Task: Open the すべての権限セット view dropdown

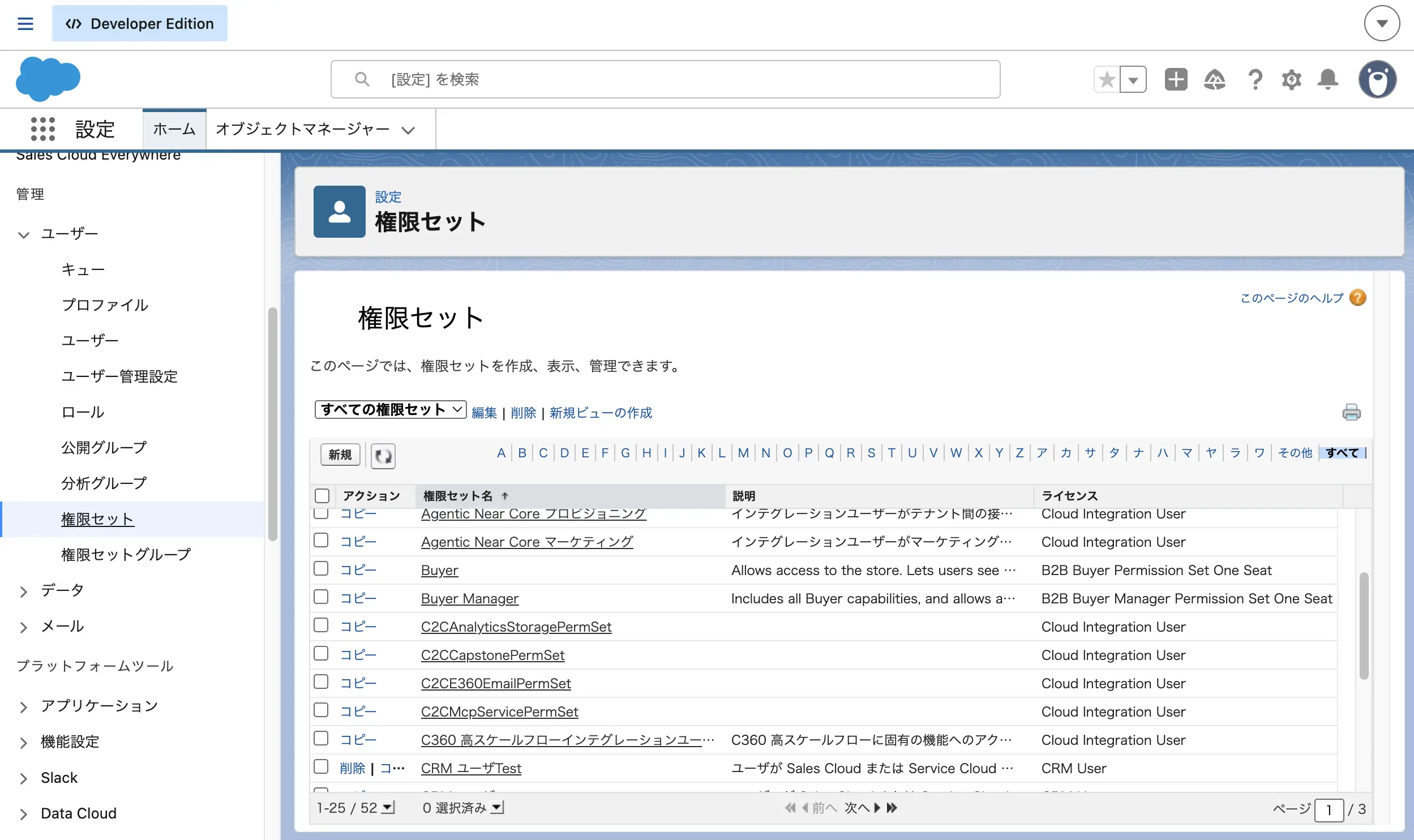Action: coord(391,409)
